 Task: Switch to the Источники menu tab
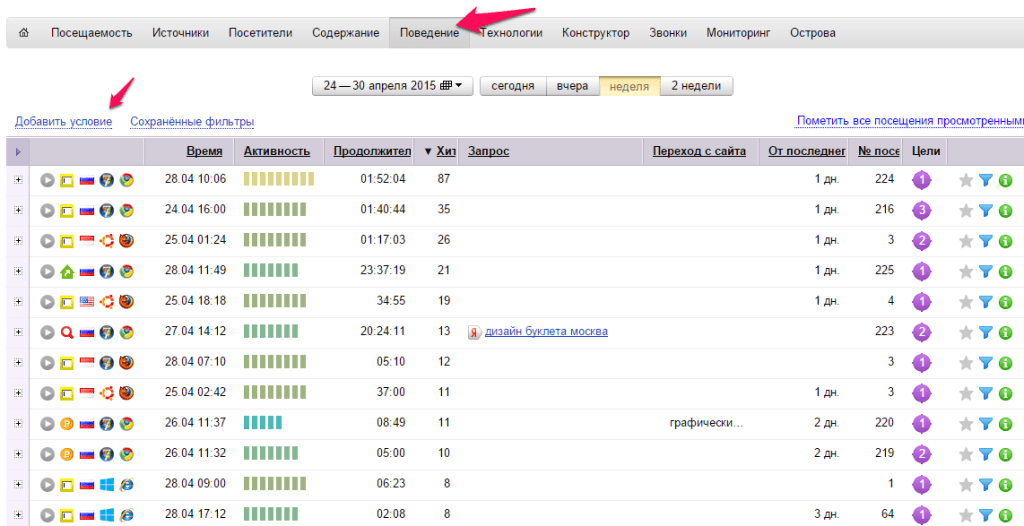[x=180, y=33]
